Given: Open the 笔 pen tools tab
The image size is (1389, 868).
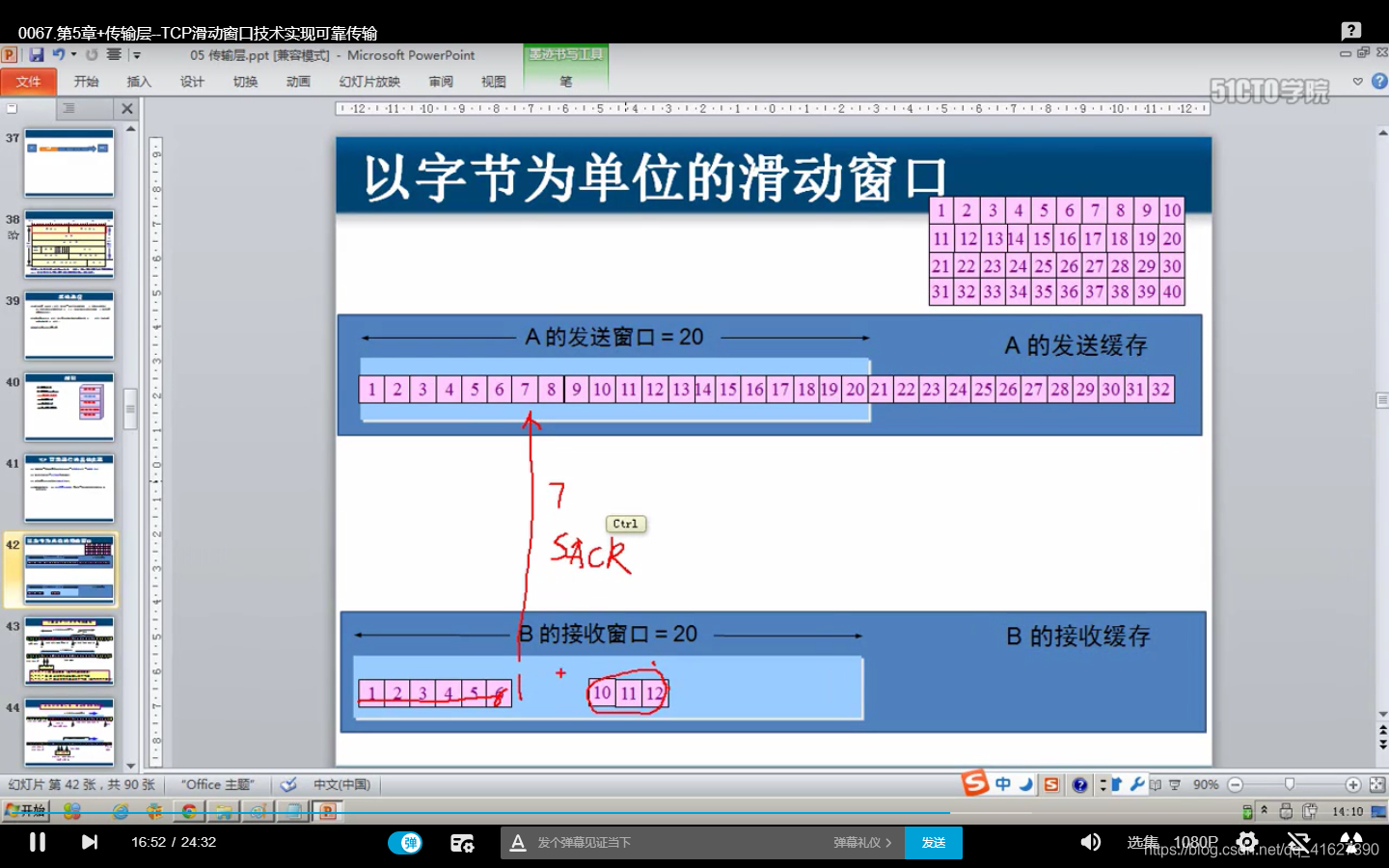Looking at the screenshot, I should [x=566, y=82].
